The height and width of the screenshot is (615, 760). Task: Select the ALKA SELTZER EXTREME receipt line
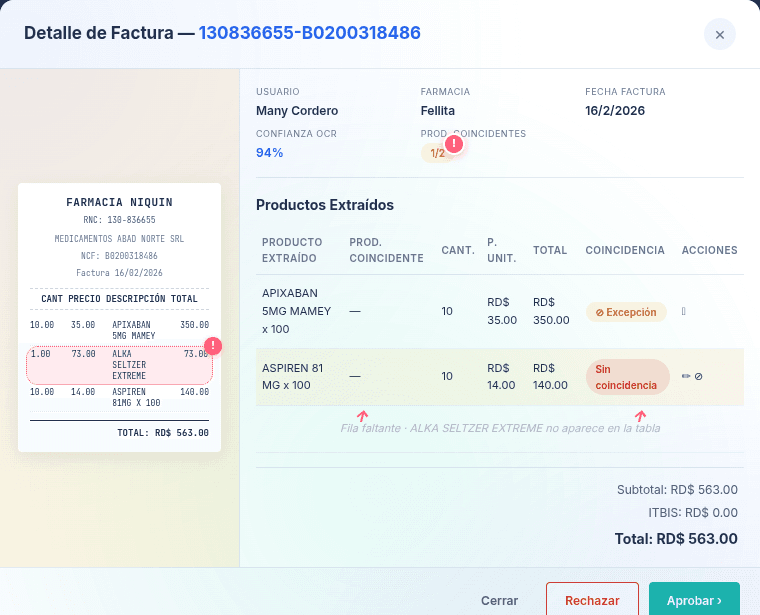119,365
